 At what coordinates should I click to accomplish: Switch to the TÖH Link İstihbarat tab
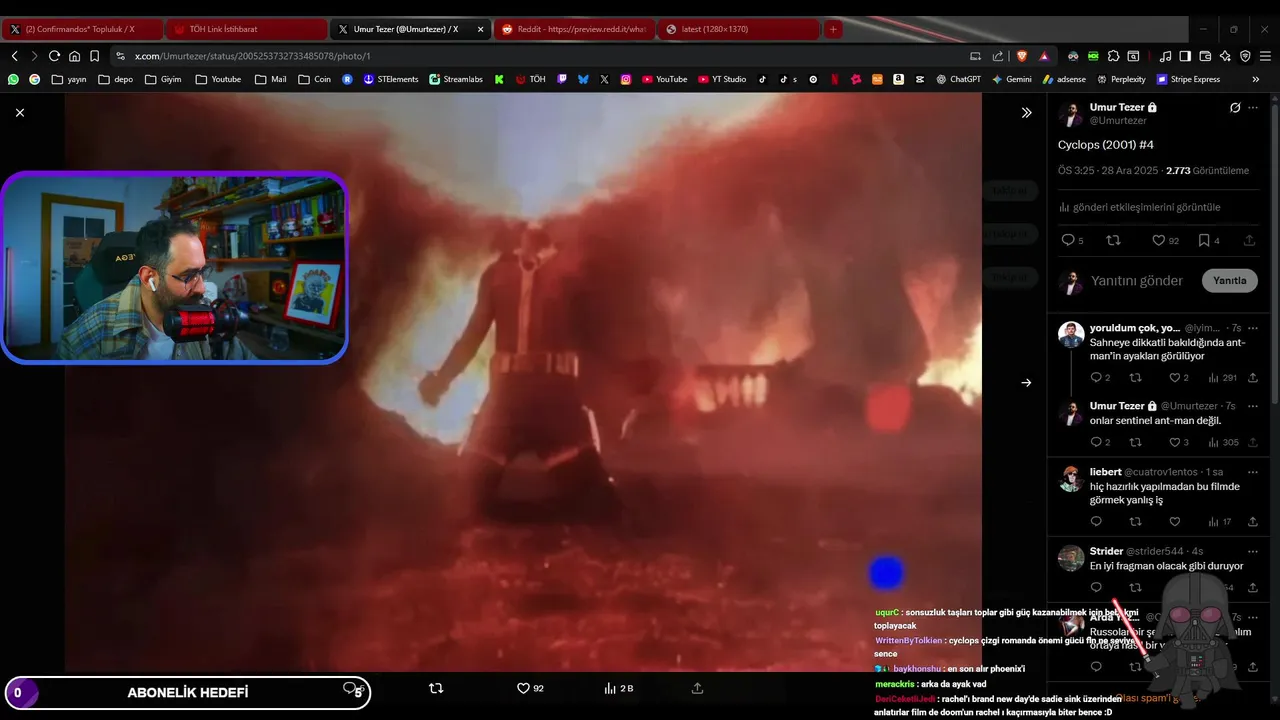coord(245,29)
